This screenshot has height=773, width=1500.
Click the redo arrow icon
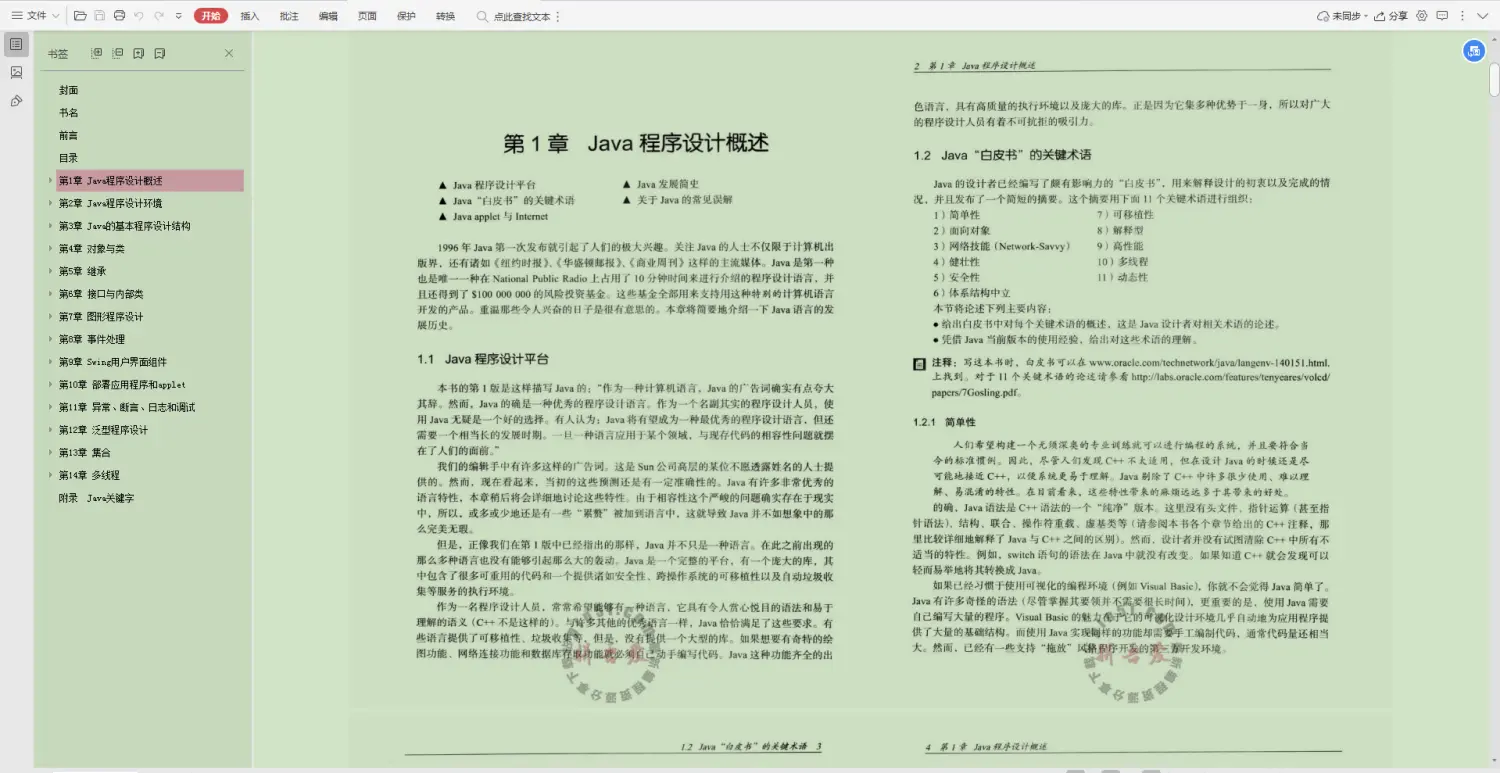(x=159, y=16)
